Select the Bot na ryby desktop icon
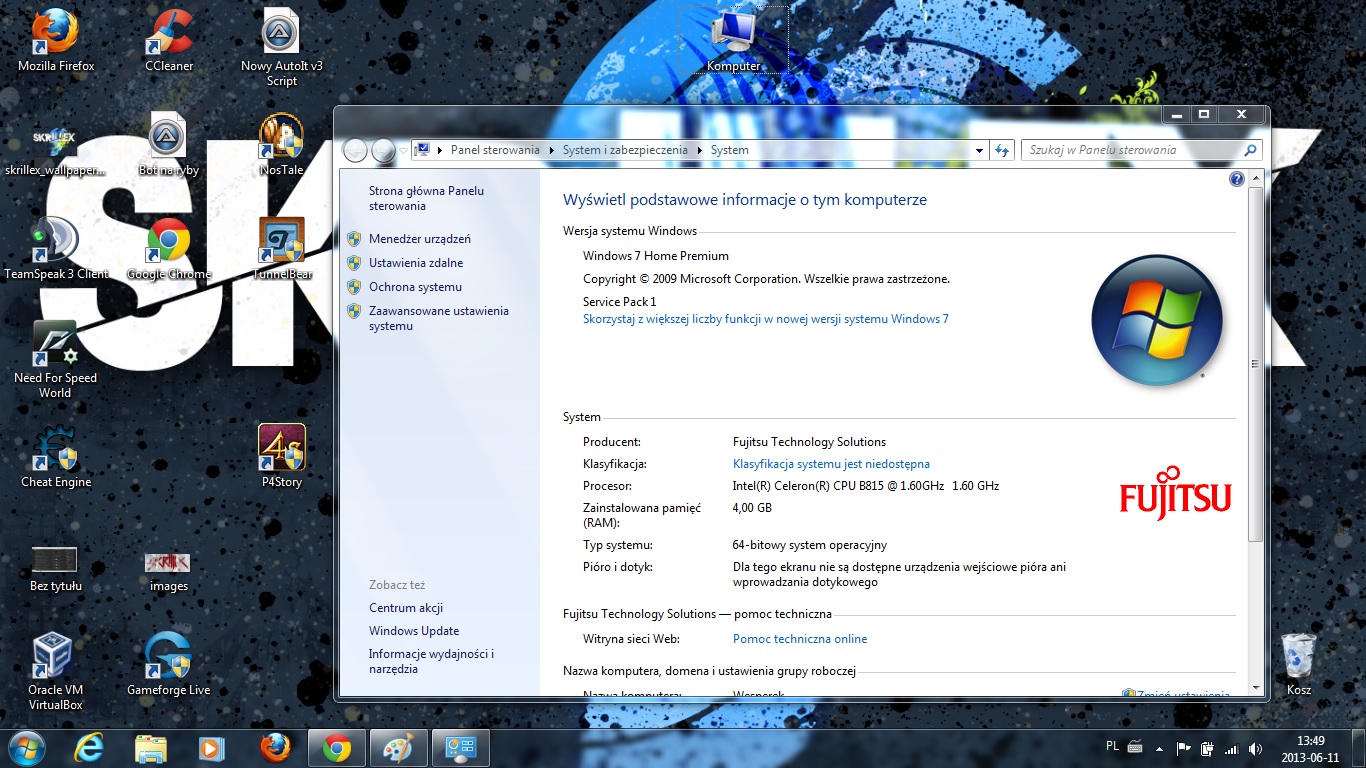 click(x=169, y=145)
